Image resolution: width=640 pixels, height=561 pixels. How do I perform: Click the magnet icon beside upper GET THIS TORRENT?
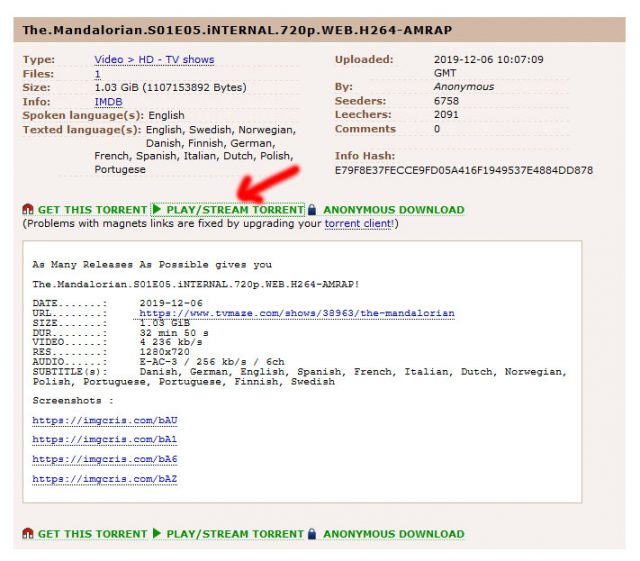[x=27, y=209]
